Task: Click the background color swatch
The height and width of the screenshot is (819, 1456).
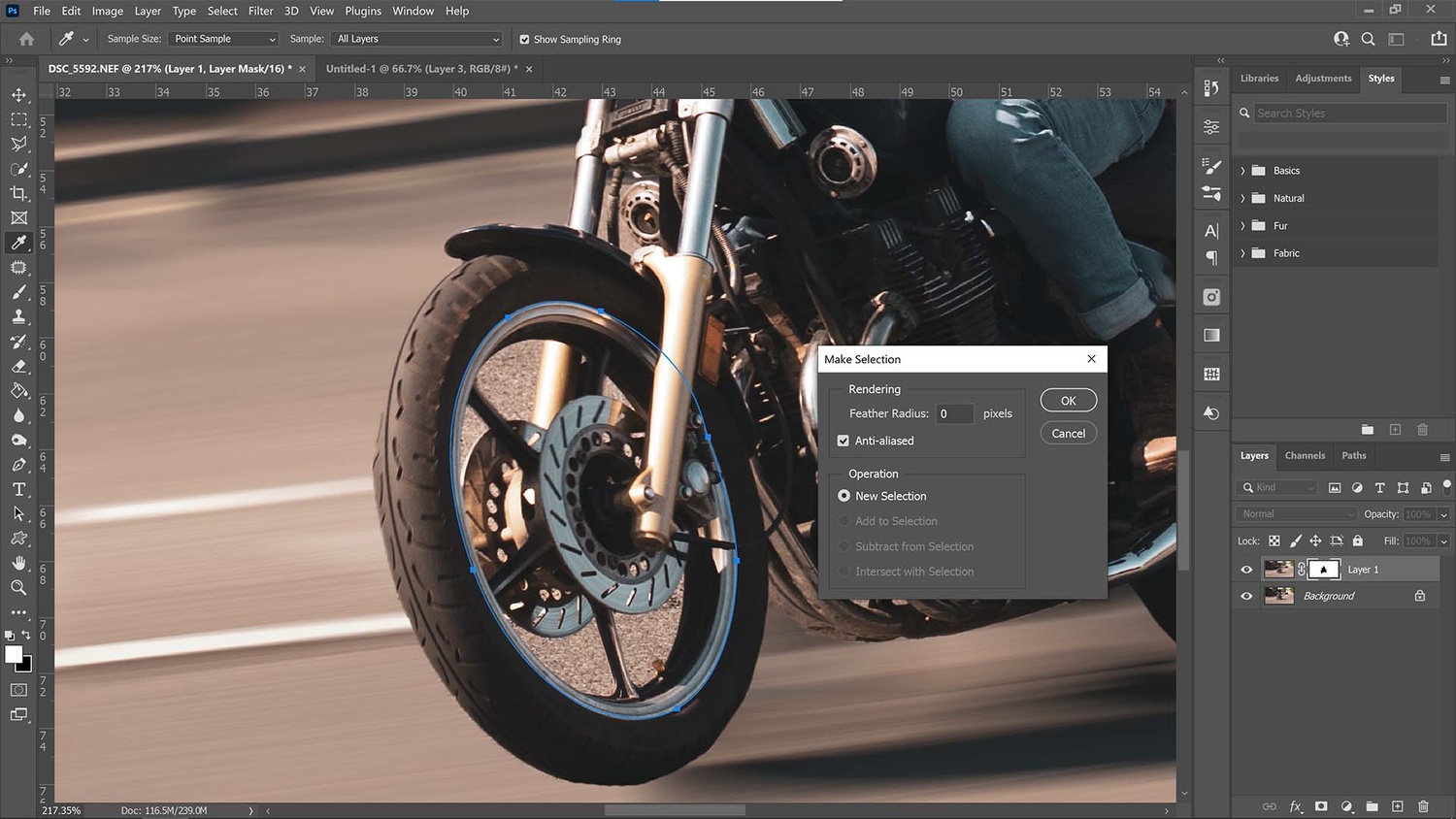Action: pyautogui.click(x=25, y=666)
